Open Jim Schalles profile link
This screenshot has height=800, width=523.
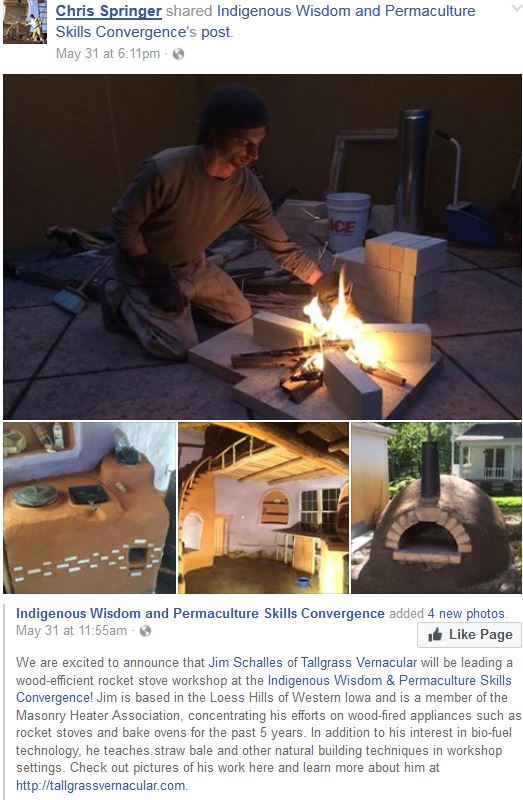point(245,662)
